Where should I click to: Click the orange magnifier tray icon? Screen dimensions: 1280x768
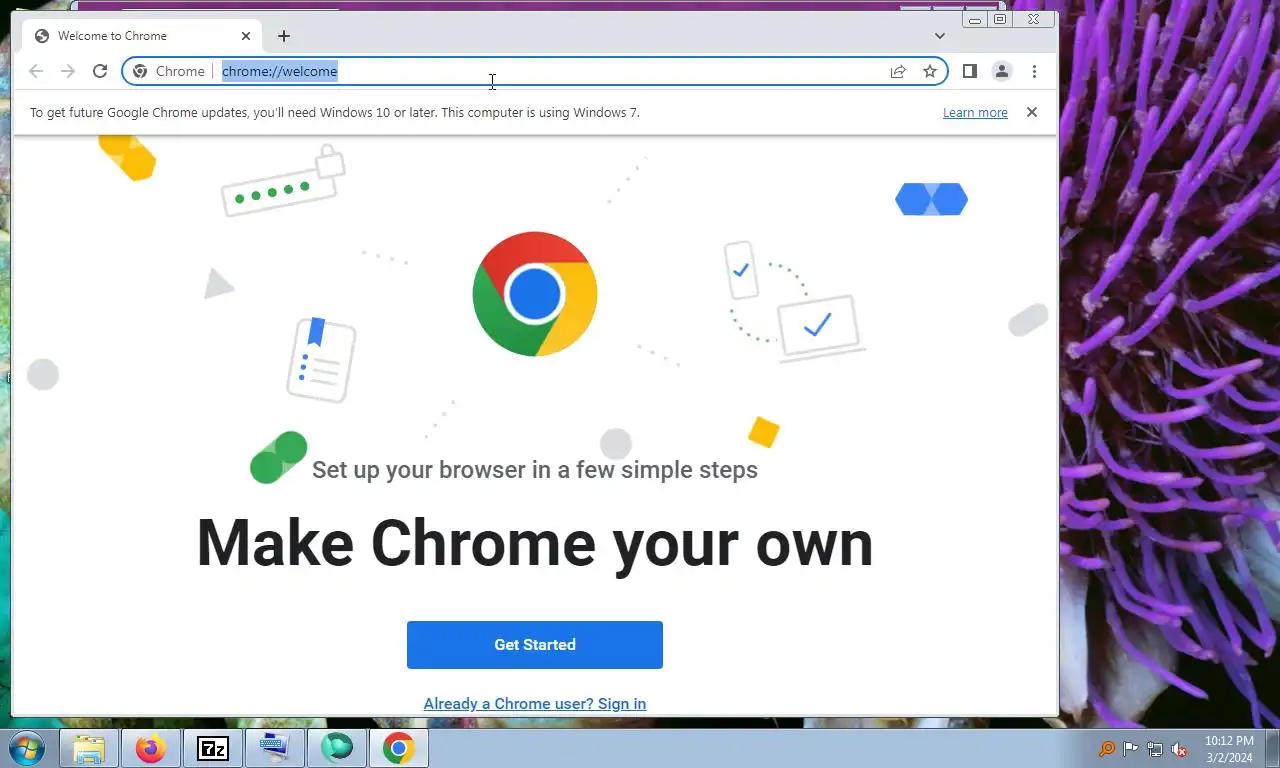point(1107,749)
